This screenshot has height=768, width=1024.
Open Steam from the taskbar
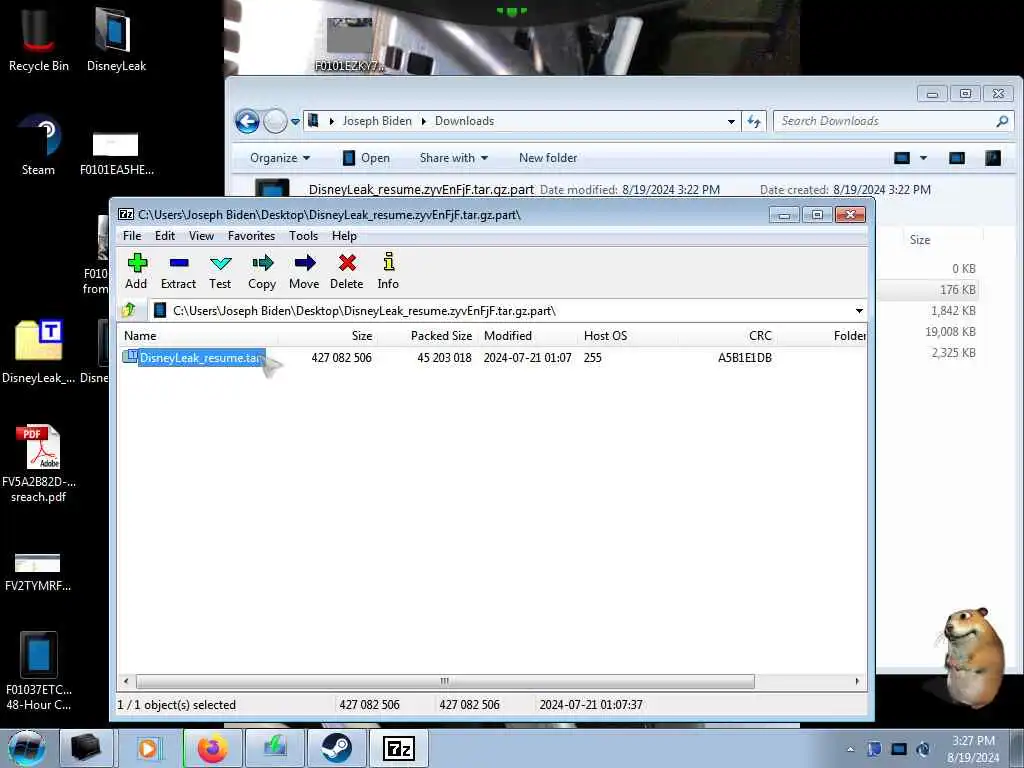336,748
